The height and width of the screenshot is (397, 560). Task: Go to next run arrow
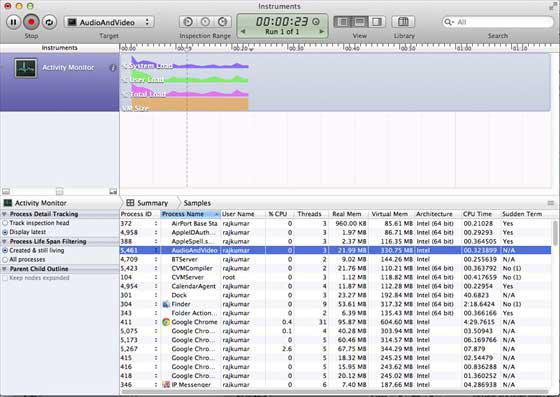(321, 31)
